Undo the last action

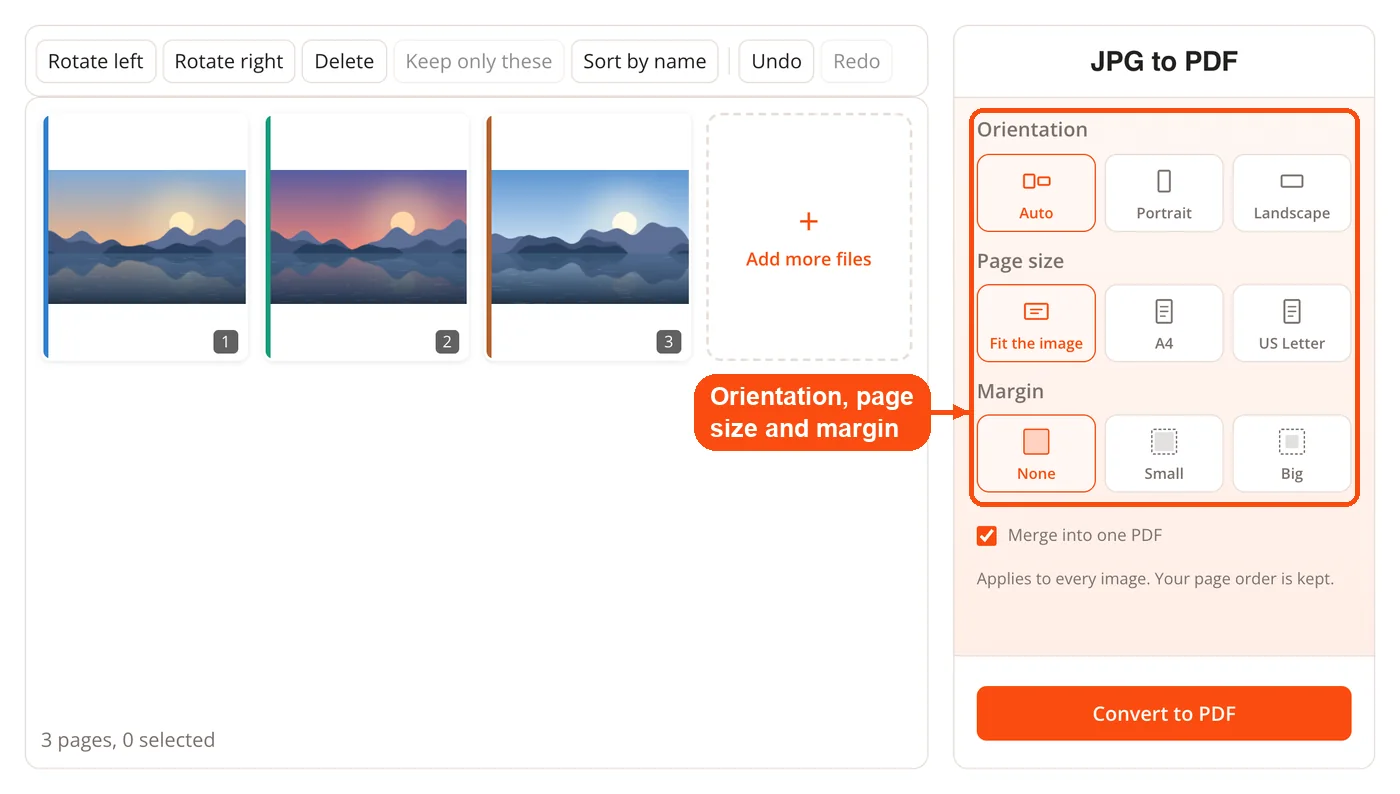tap(777, 61)
